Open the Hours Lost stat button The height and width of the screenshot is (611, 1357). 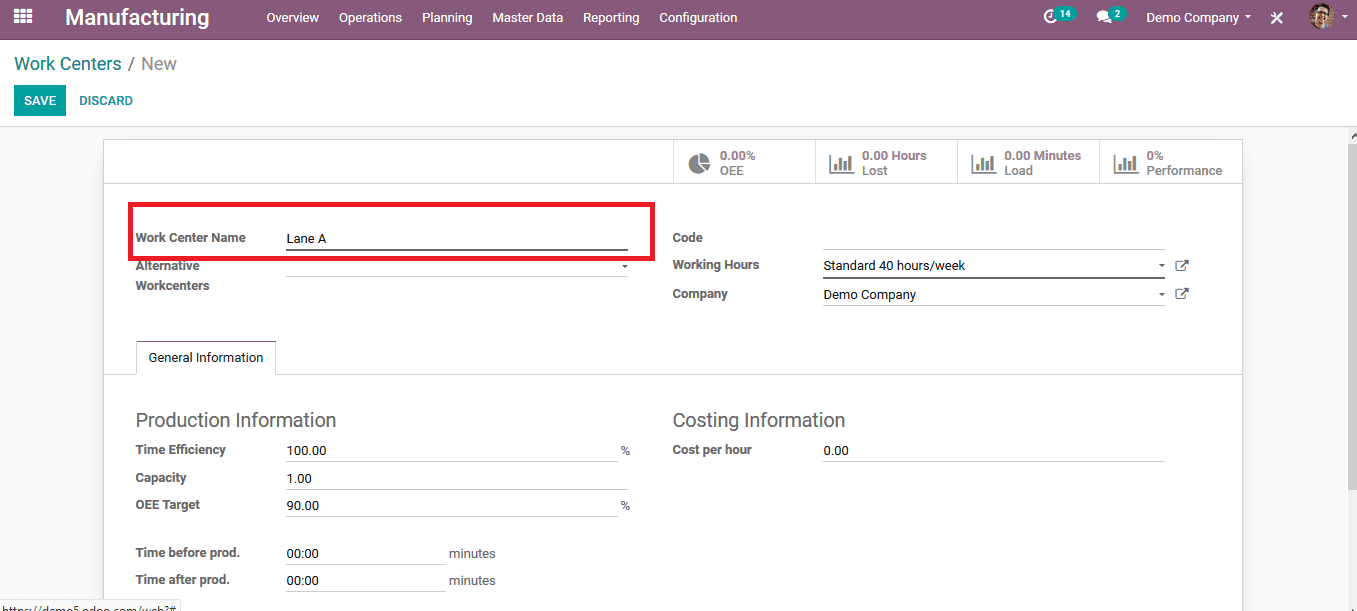(x=886, y=163)
